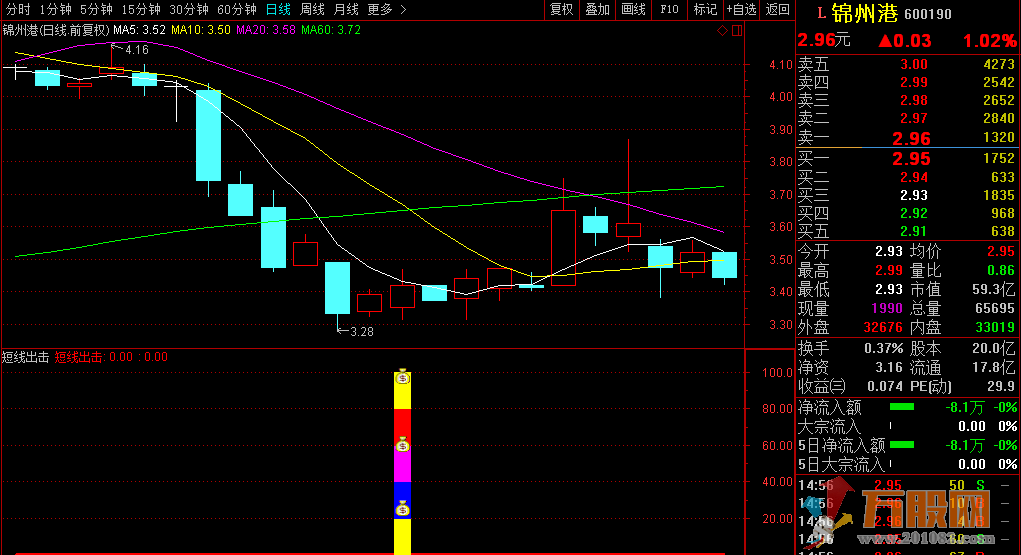This screenshot has height=555, width=1021.
Task: Click the 3.28 low price marker
Action: pos(361,332)
